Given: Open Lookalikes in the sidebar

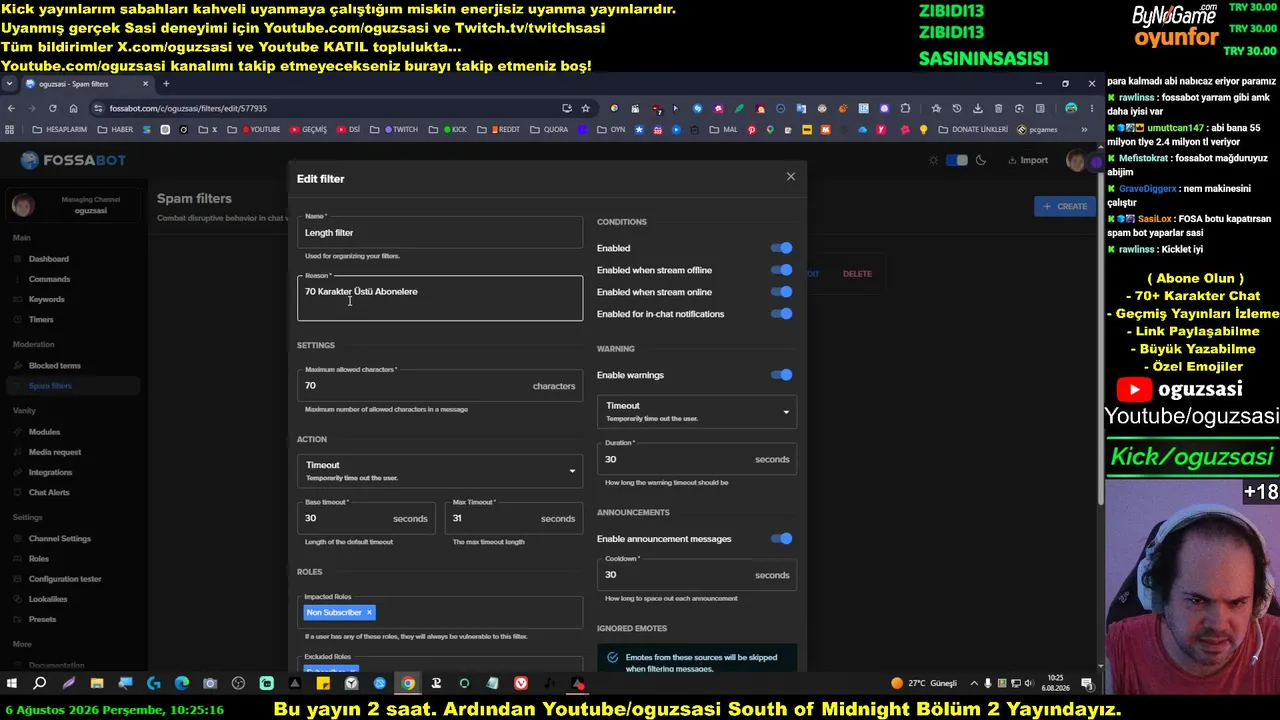Looking at the screenshot, I should pos(48,599).
